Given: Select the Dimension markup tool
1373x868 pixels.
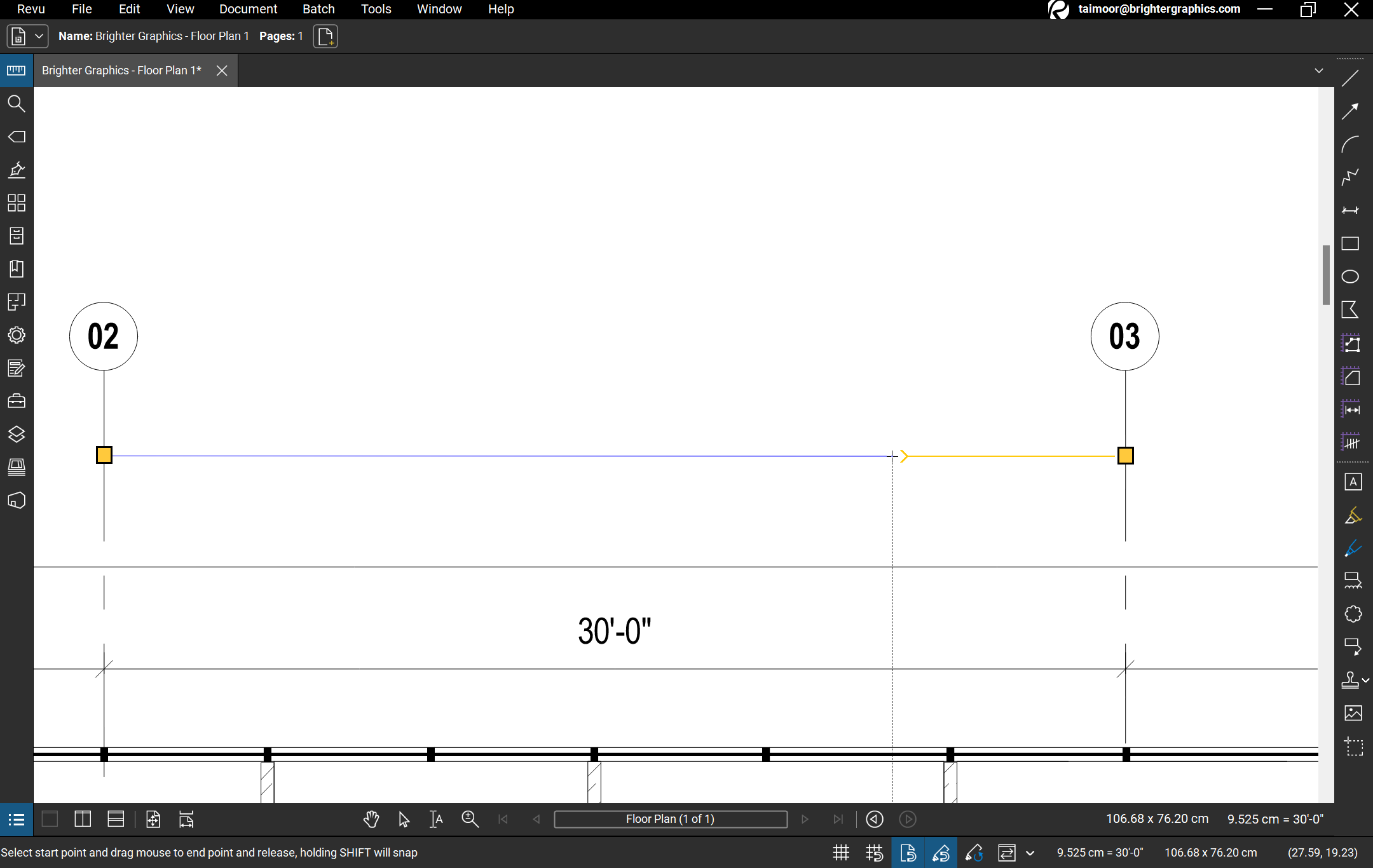Looking at the screenshot, I should point(1350,211).
